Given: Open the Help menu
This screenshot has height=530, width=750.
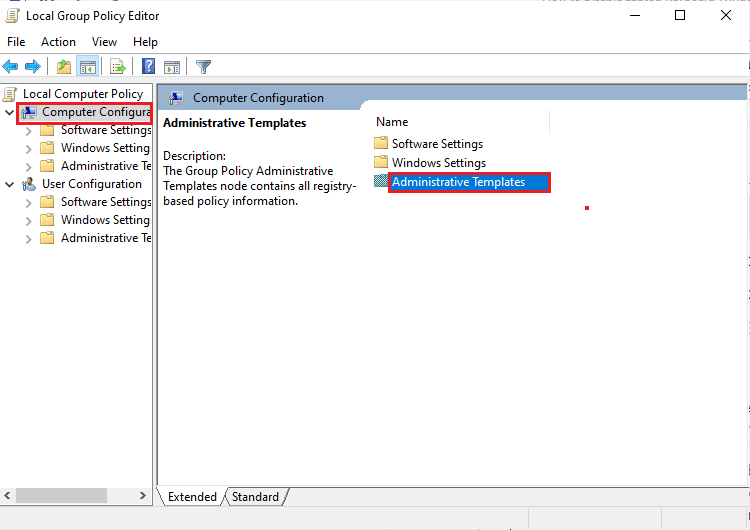Looking at the screenshot, I should (x=145, y=42).
